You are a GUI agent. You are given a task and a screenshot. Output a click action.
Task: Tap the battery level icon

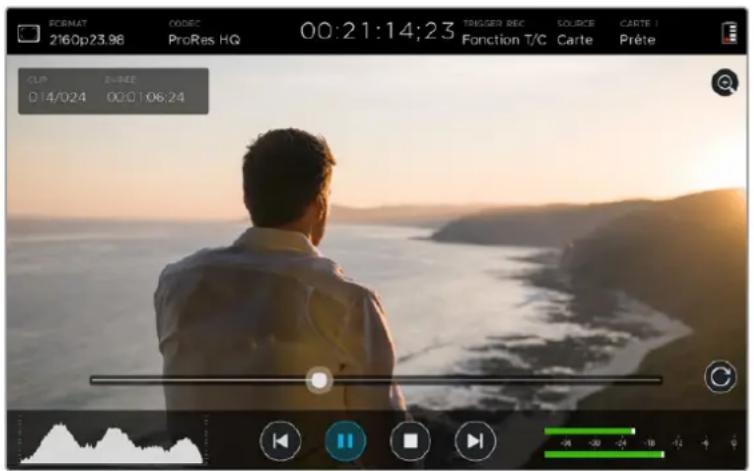pyautogui.click(x=729, y=33)
